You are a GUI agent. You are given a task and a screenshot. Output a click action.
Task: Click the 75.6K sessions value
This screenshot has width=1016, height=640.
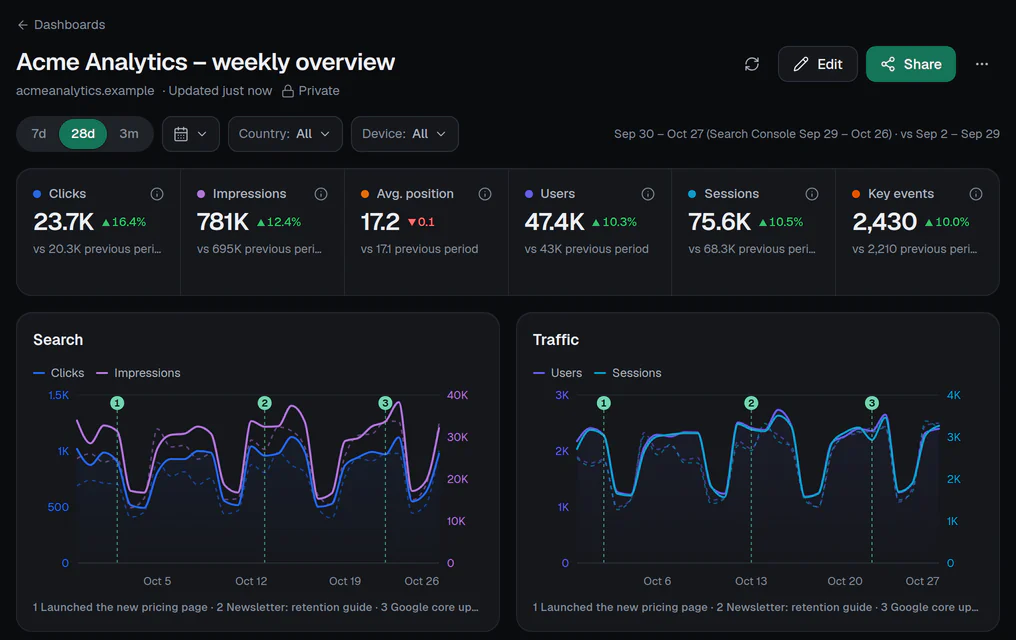719,222
